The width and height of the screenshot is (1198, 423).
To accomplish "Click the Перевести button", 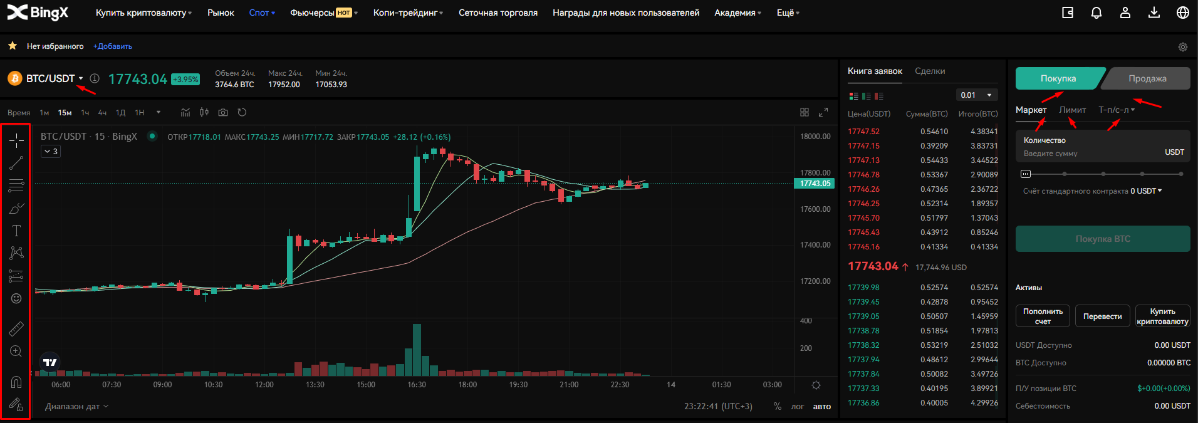I will coord(1102,316).
